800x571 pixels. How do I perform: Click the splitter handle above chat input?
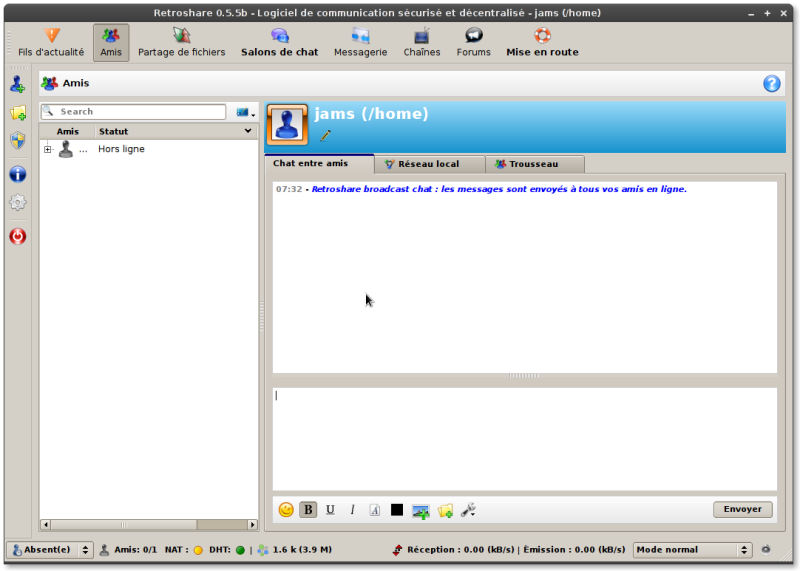(524, 376)
